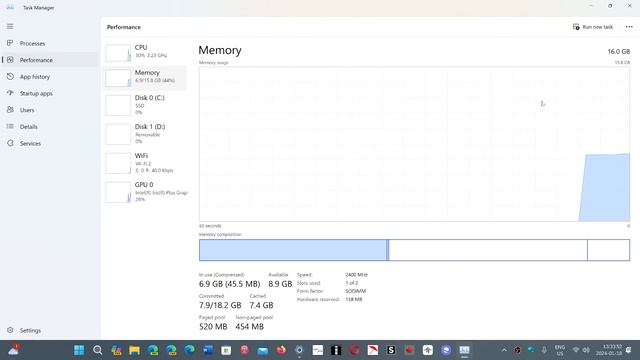
Task: Click the Run new task button
Action: click(593, 27)
